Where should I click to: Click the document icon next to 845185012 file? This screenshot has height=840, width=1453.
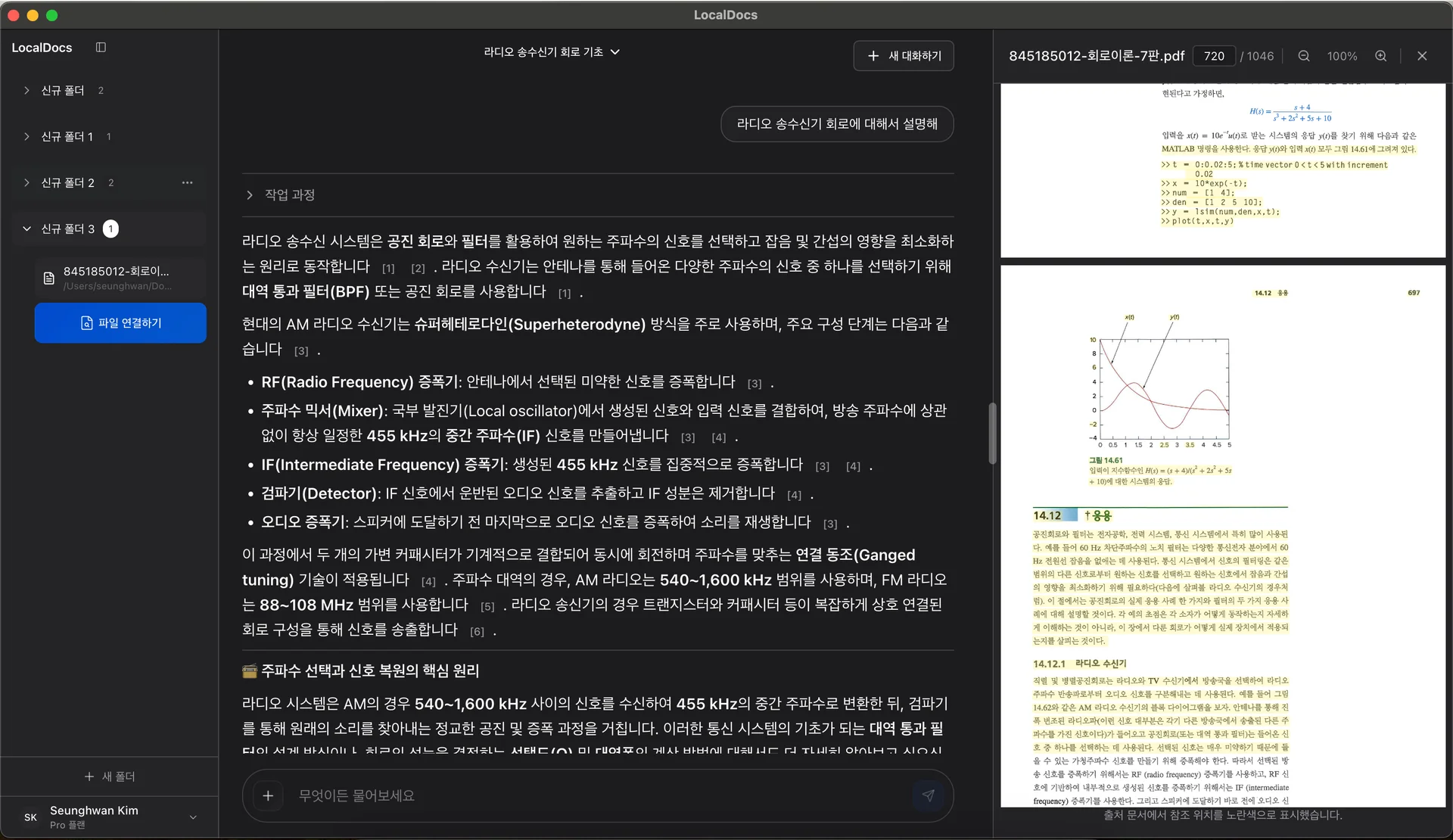[x=48, y=278]
